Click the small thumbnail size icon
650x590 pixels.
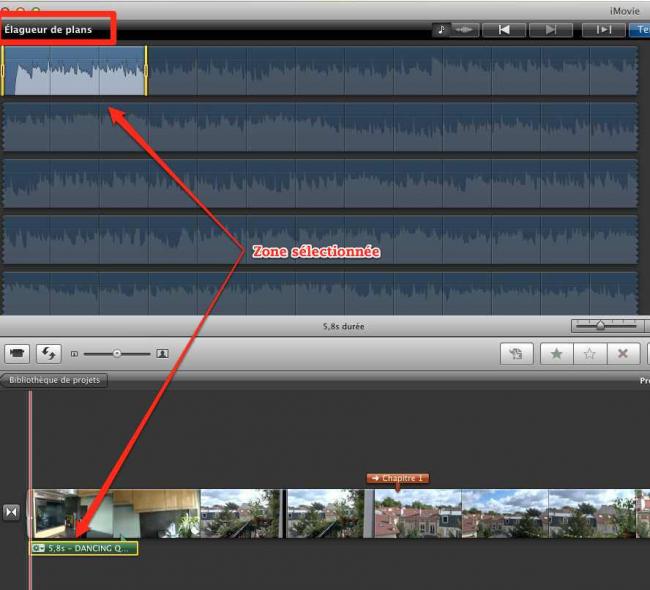coord(74,354)
